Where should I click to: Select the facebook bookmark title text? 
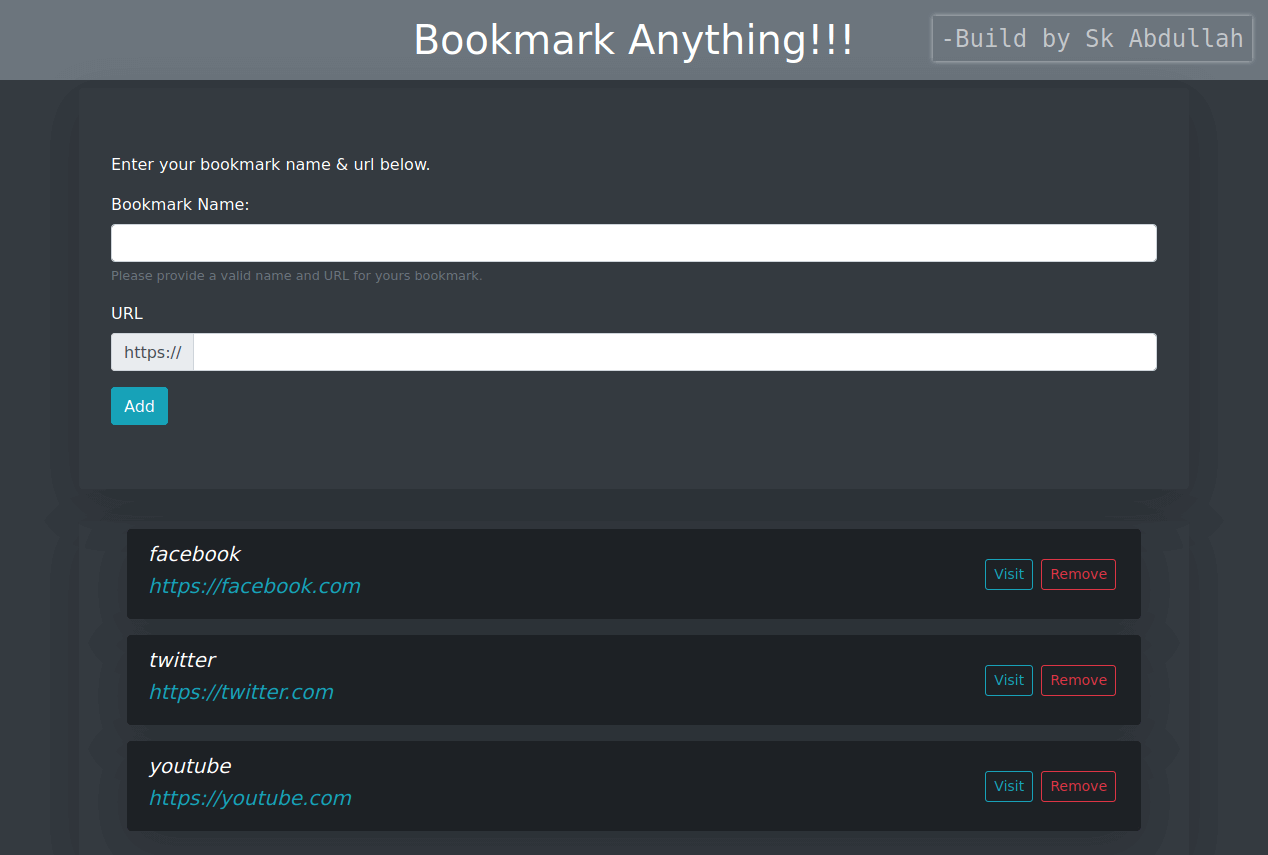195,554
